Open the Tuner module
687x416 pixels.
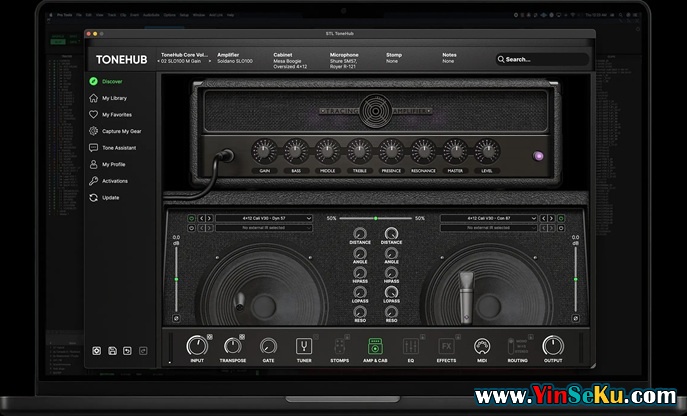pos(303,346)
